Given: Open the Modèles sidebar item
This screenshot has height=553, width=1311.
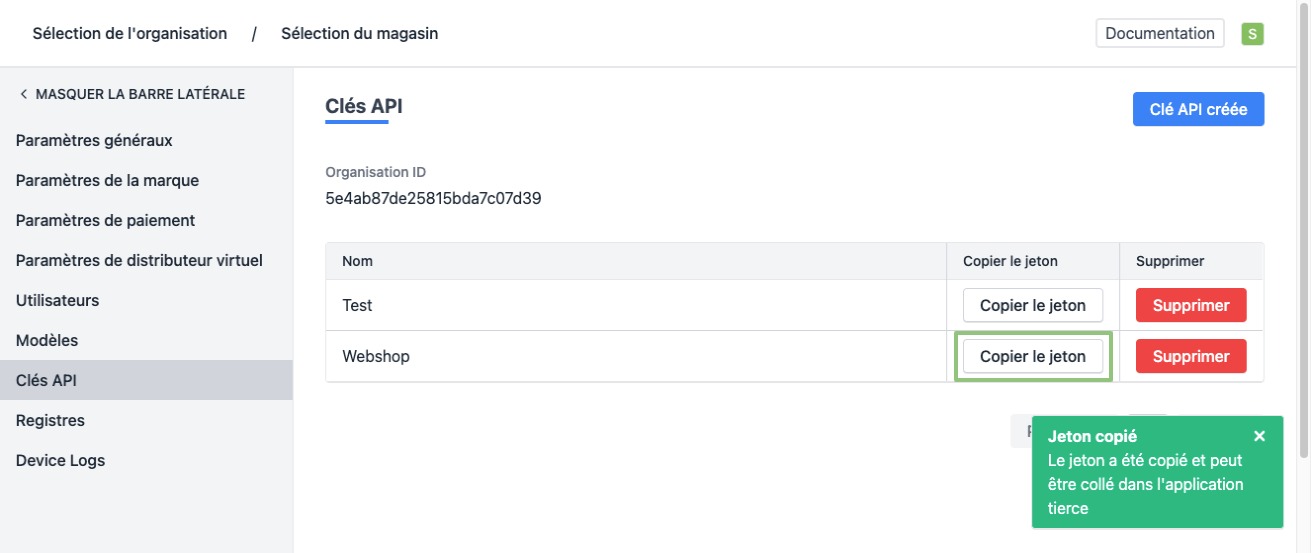Looking at the screenshot, I should point(47,340).
